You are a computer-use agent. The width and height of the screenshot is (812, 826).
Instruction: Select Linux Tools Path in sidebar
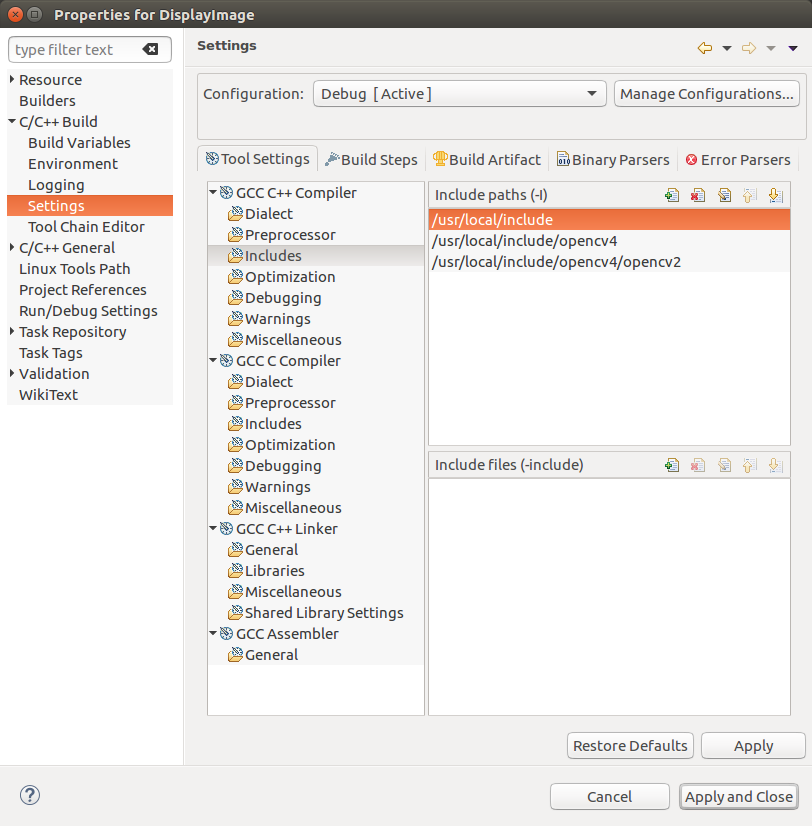(x=74, y=269)
